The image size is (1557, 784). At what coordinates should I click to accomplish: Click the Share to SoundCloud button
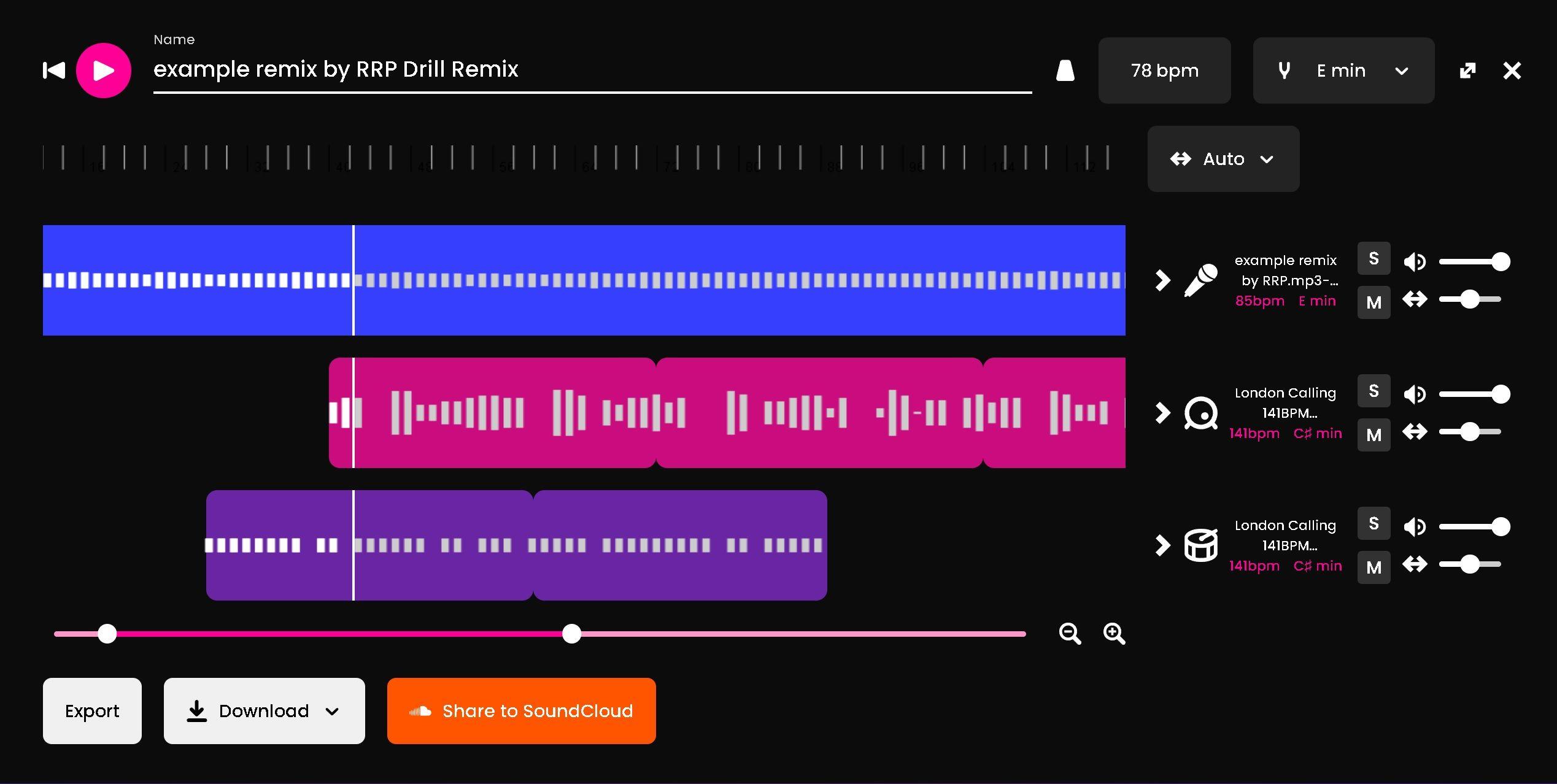[521, 710]
